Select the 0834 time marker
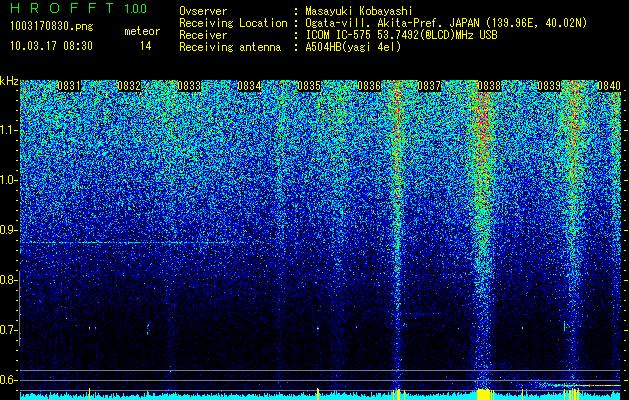The image size is (629, 400). click(x=249, y=86)
